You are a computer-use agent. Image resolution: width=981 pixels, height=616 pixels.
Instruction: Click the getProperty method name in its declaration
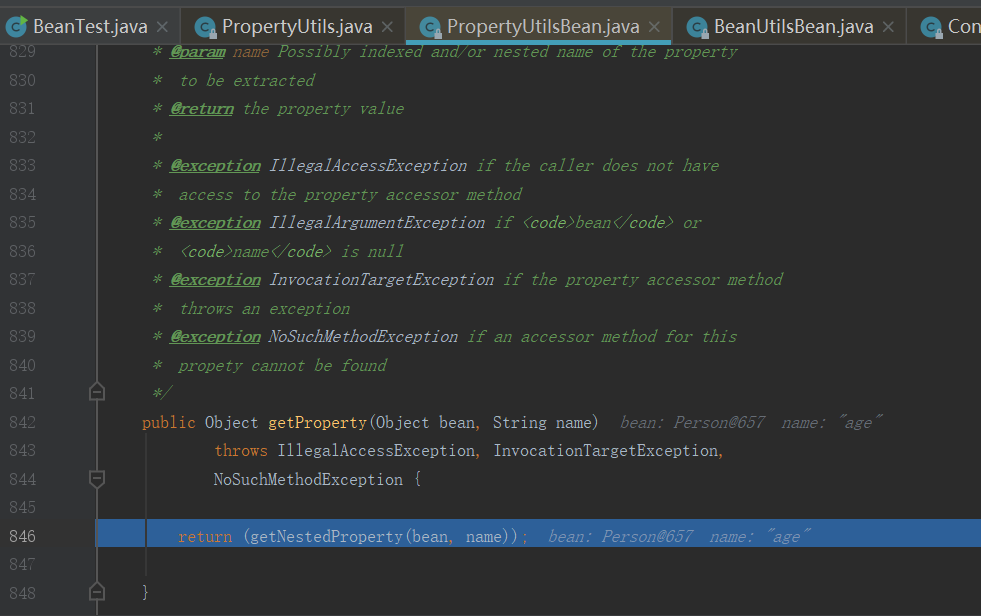click(x=318, y=423)
